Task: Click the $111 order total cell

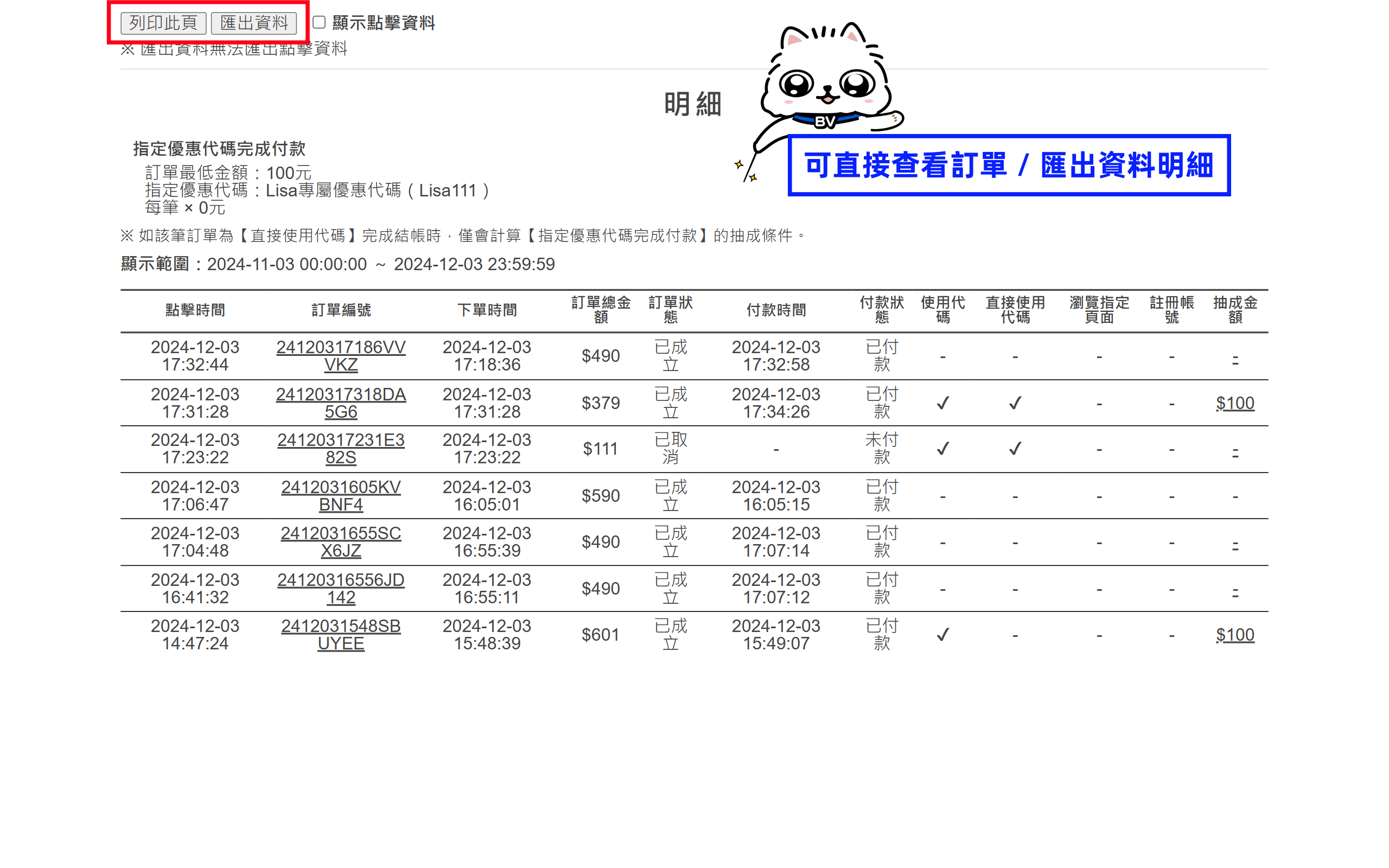Action: (601, 448)
